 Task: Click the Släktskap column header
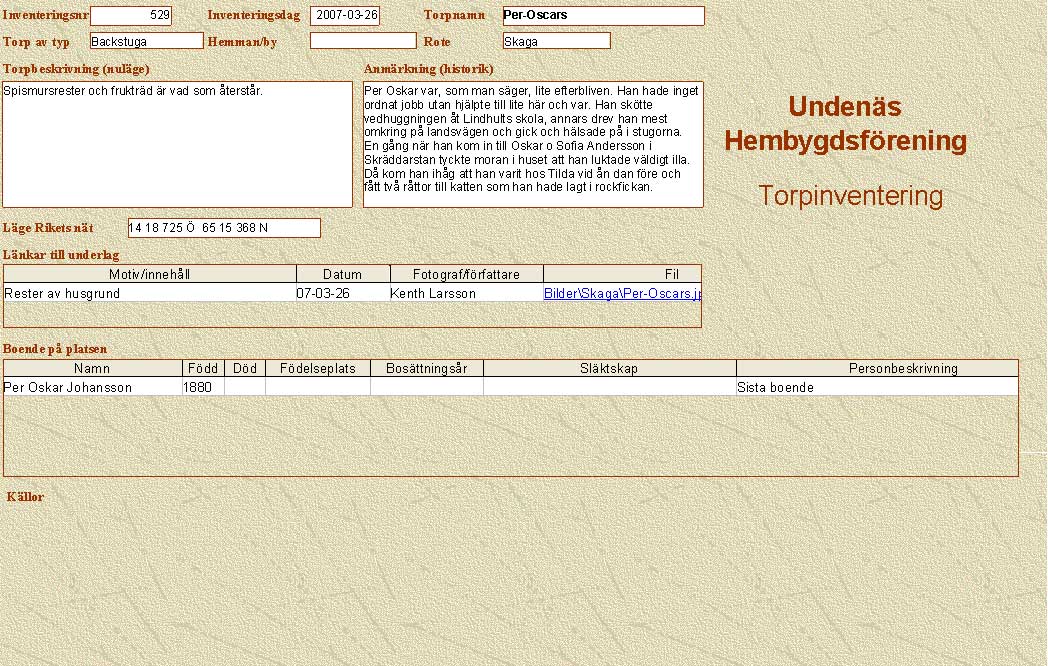(609, 368)
